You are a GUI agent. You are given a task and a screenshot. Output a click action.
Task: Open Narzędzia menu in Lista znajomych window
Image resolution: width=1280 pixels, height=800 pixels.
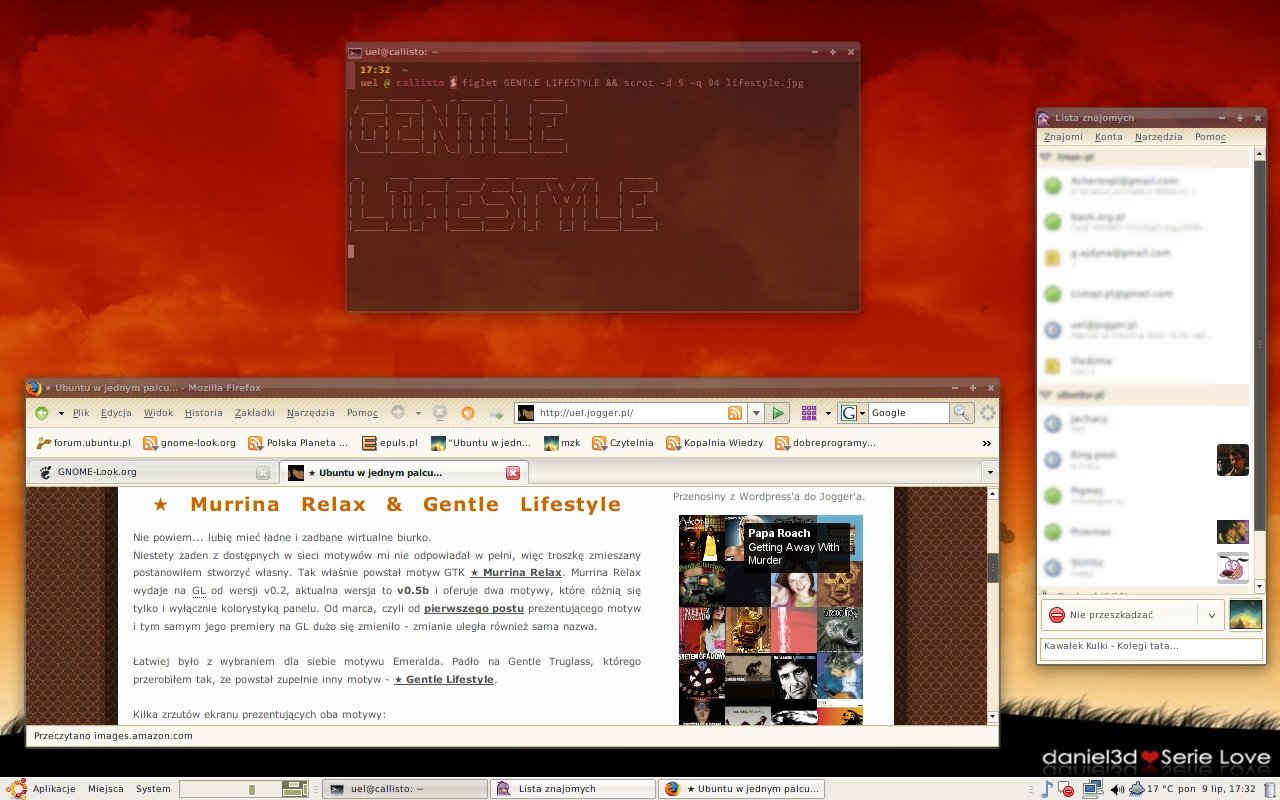point(1158,137)
